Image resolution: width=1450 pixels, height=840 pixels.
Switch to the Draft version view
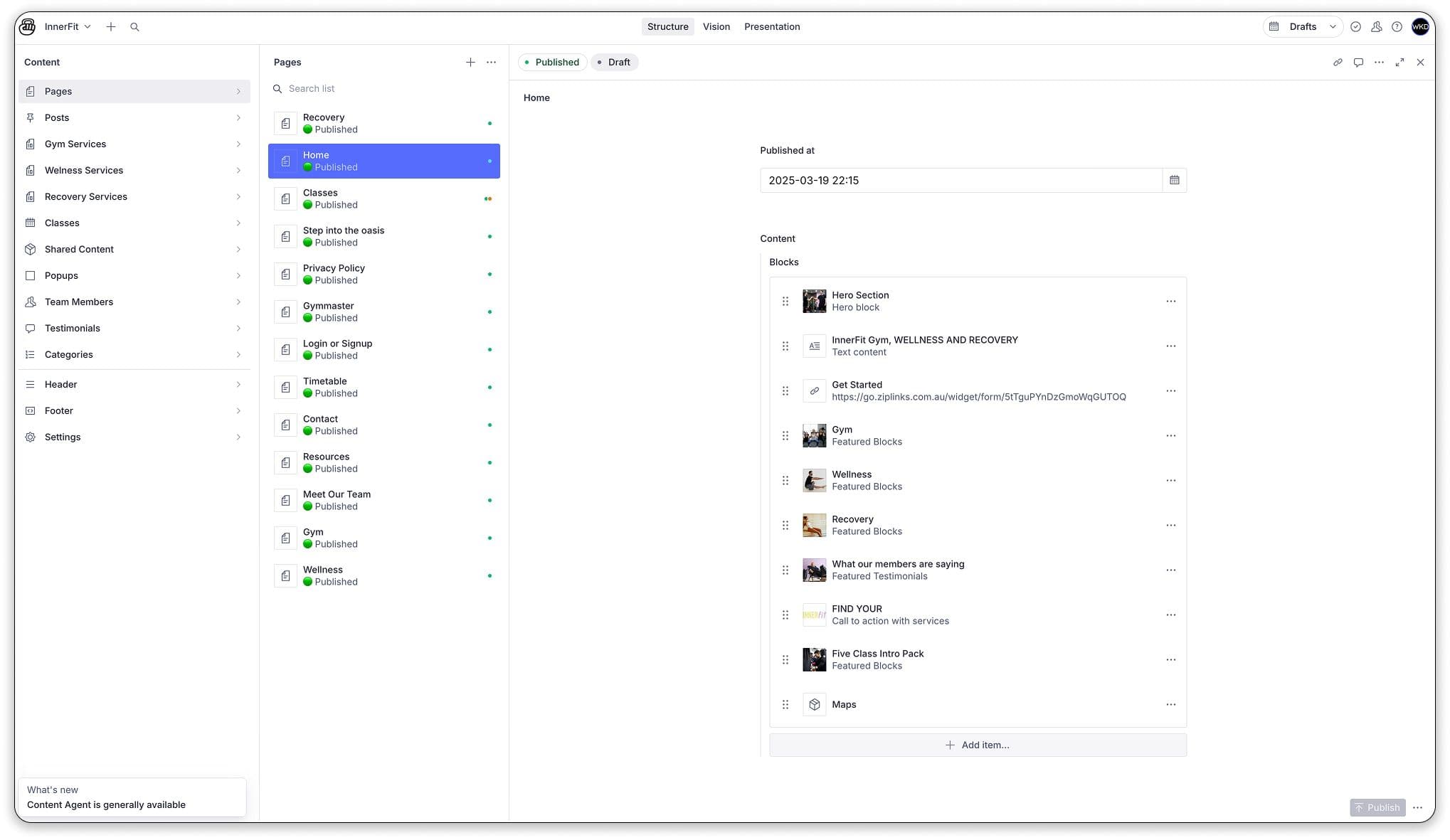click(613, 62)
